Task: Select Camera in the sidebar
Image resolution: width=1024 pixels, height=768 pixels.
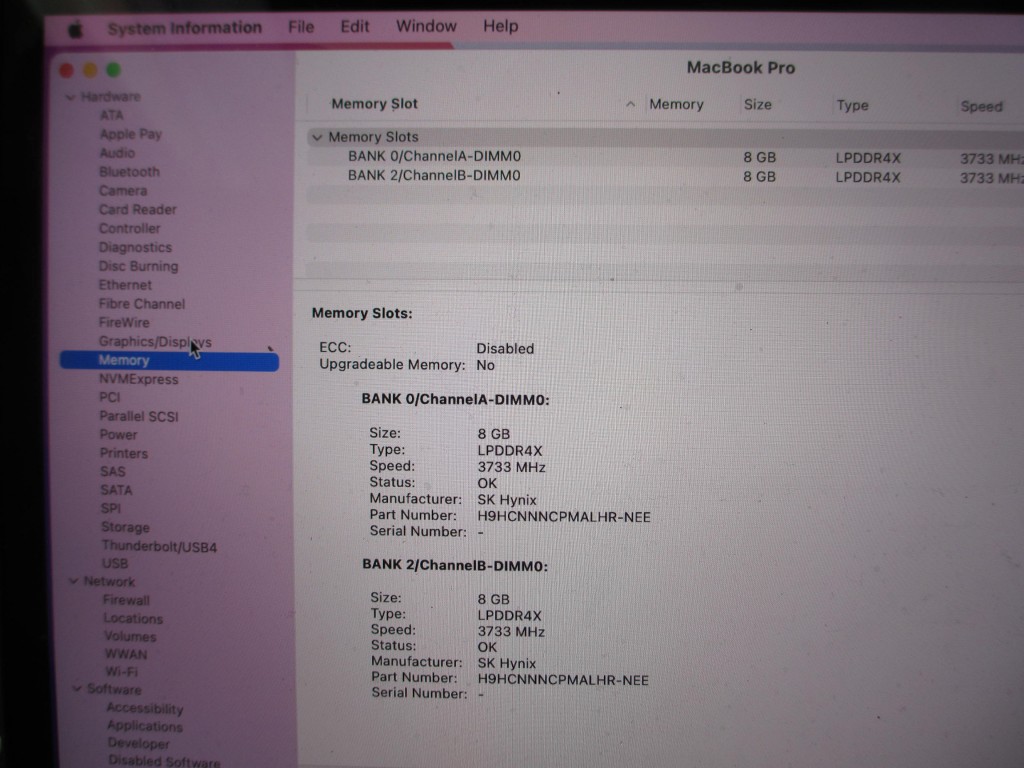Action: (x=123, y=191)
